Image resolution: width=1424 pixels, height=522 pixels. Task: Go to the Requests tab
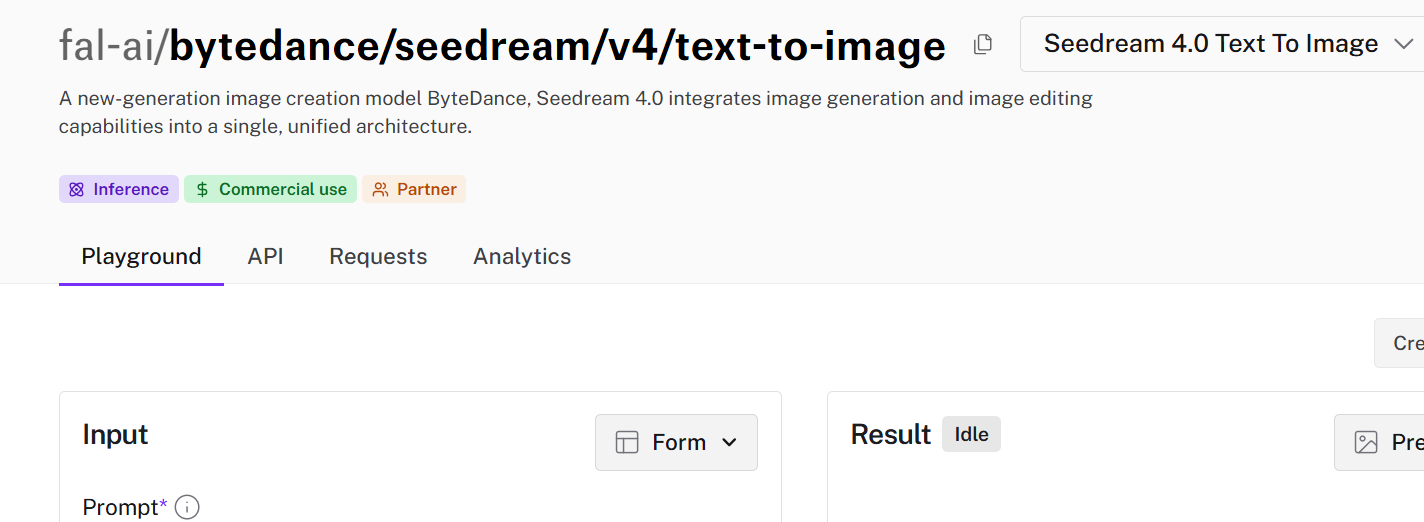click(x=378, y=257)
